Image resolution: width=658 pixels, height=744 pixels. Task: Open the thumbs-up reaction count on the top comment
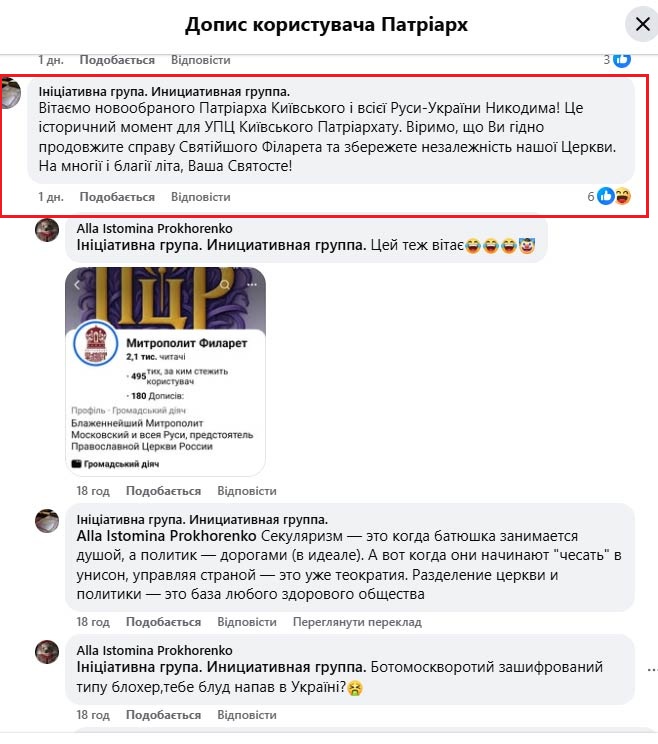[x=617, y=60]
